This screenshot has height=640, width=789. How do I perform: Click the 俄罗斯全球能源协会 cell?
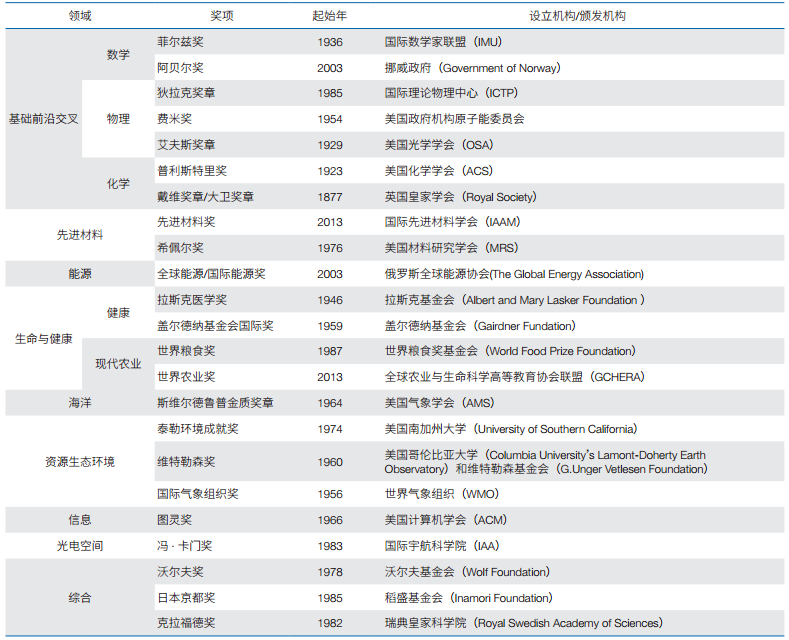click(x=514, y=274)
